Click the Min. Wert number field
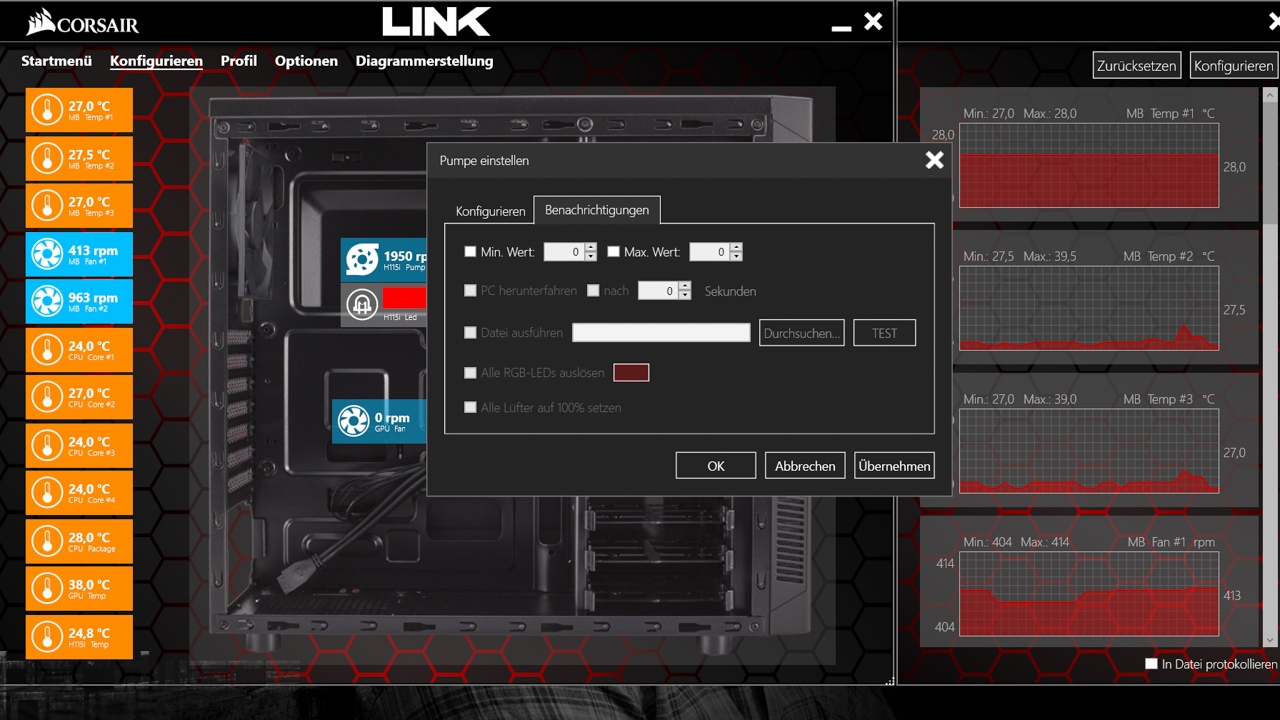Viewport: 1280px width, 720px height. (x=564, y=252)
